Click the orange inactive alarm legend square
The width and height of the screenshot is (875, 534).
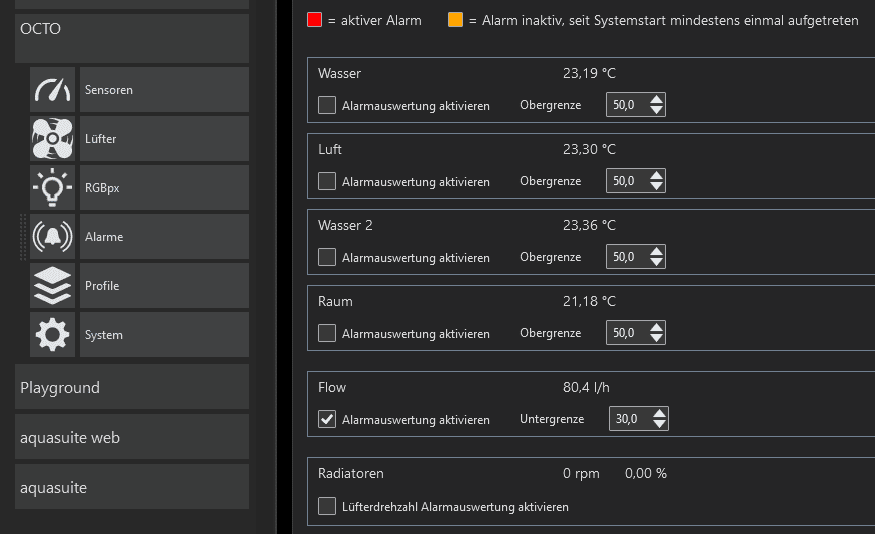coord(455,20)
